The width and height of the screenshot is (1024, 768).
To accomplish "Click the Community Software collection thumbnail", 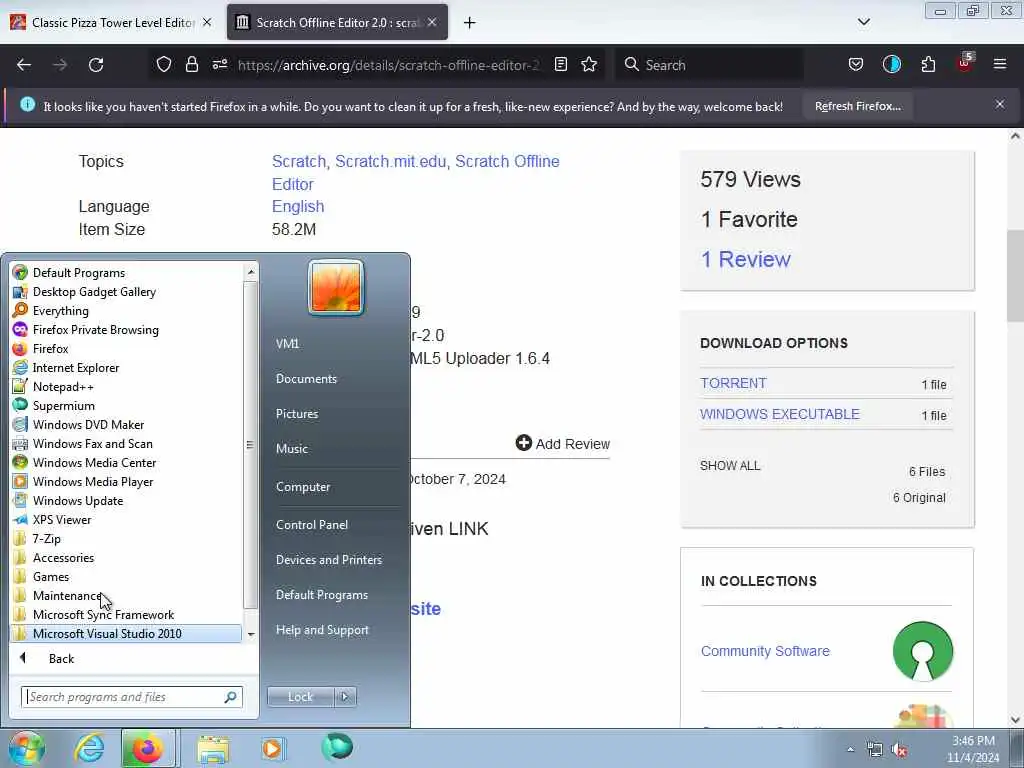I will (923, 651).
